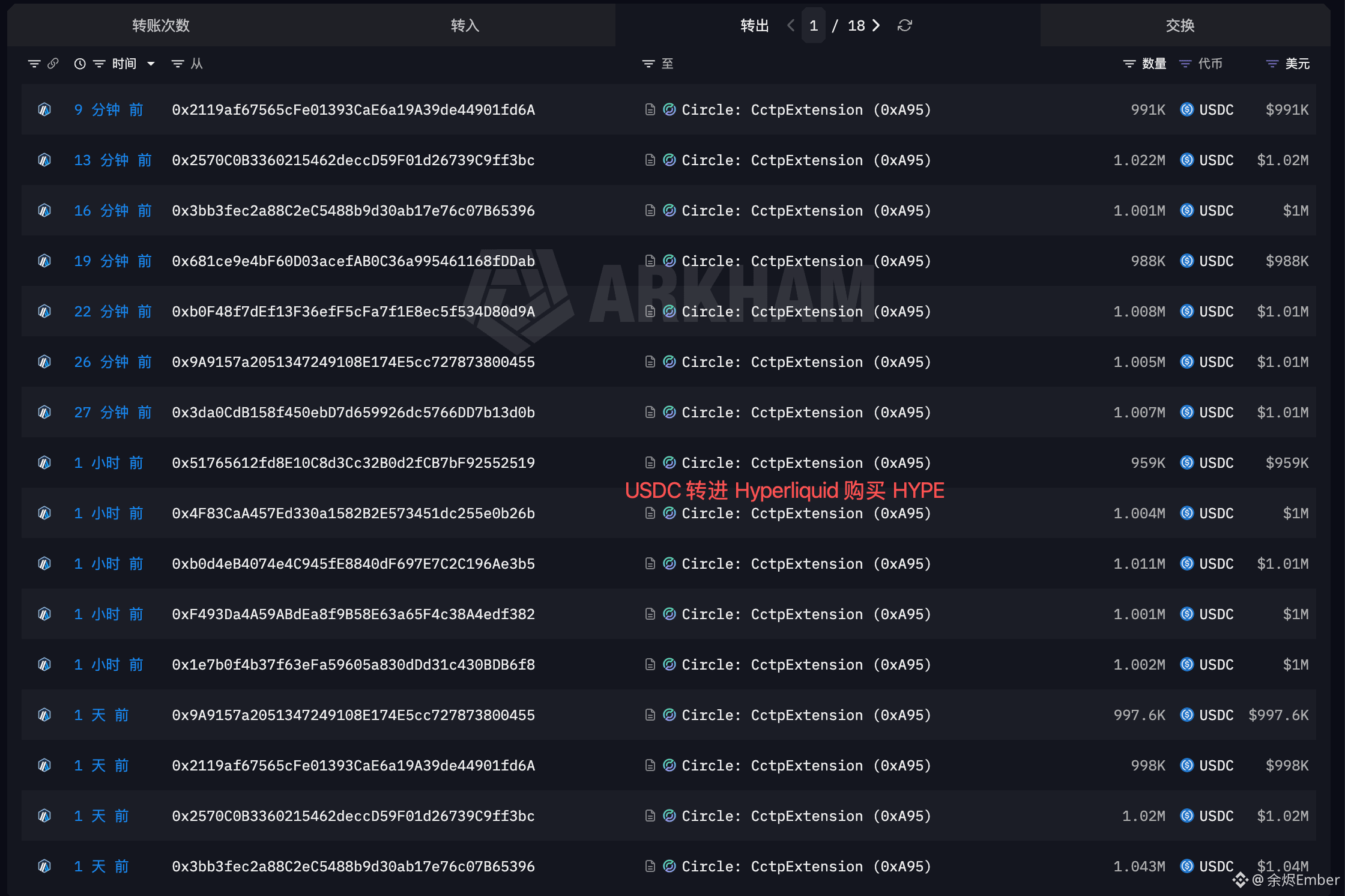This screenshot has height=896, width=1345.
Task: Open the 从 sender filter
Action: coord(178,64)
